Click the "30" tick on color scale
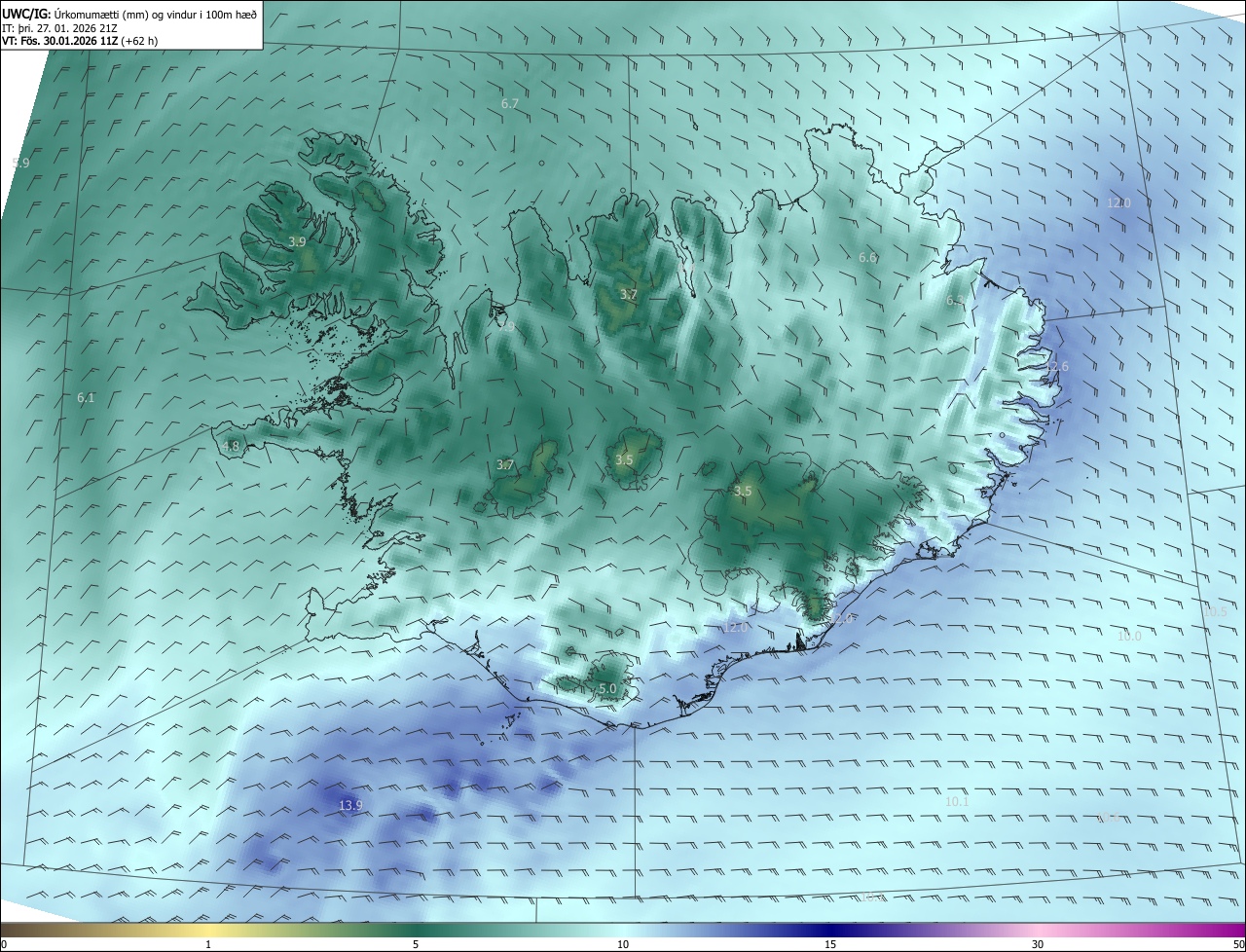 pyautogui.click(x=1038, y=944)
